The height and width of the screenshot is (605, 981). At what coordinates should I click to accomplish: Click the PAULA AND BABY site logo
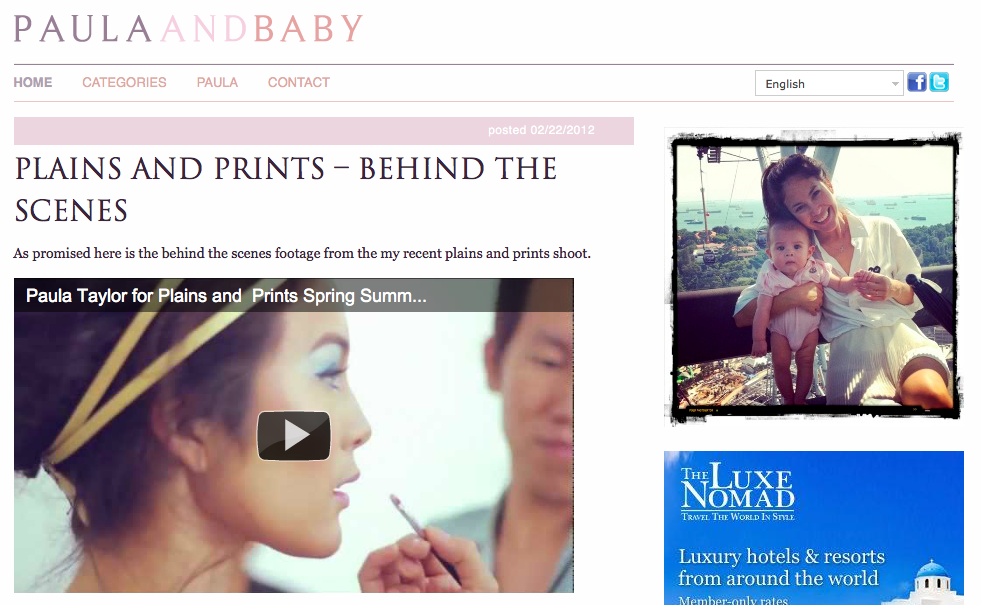188,29
